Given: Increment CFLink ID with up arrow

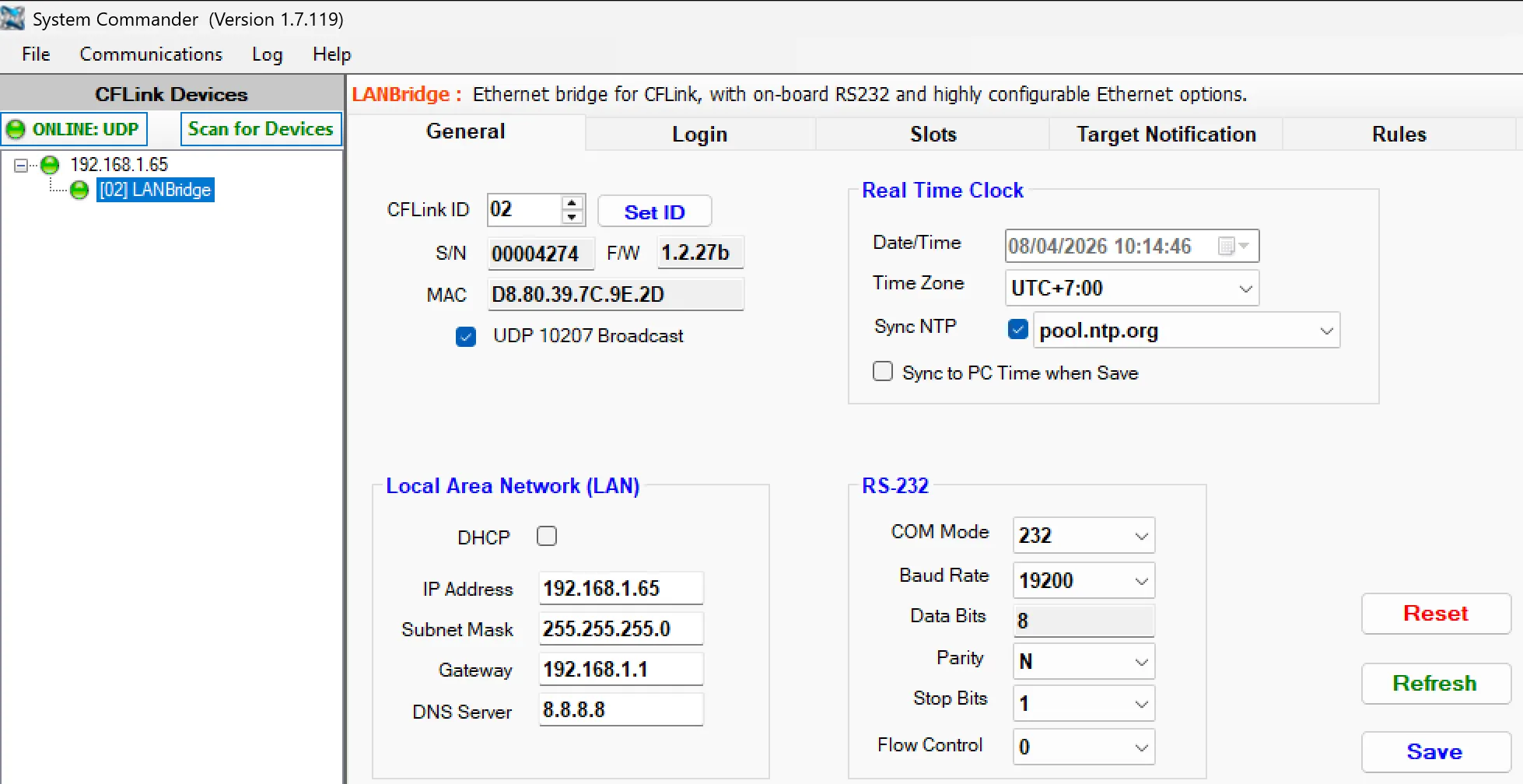Looking at the screenshot, I should coord(572,202).
